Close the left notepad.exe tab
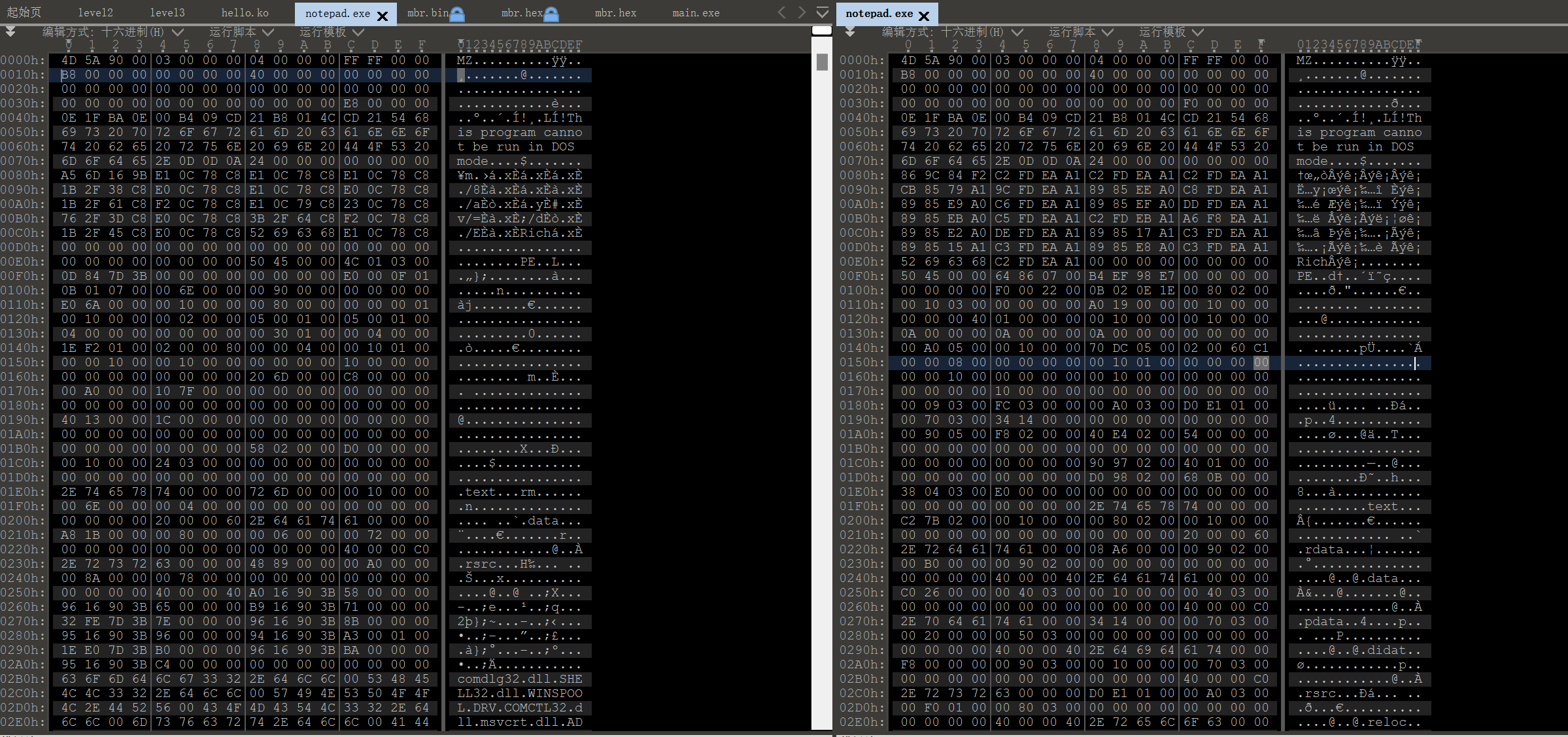 click(383, 16)
